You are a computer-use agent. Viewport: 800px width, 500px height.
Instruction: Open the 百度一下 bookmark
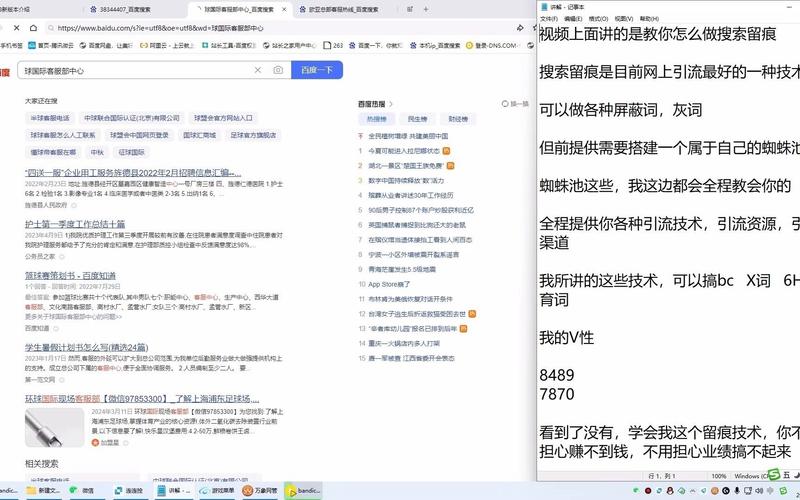(376, 45)
